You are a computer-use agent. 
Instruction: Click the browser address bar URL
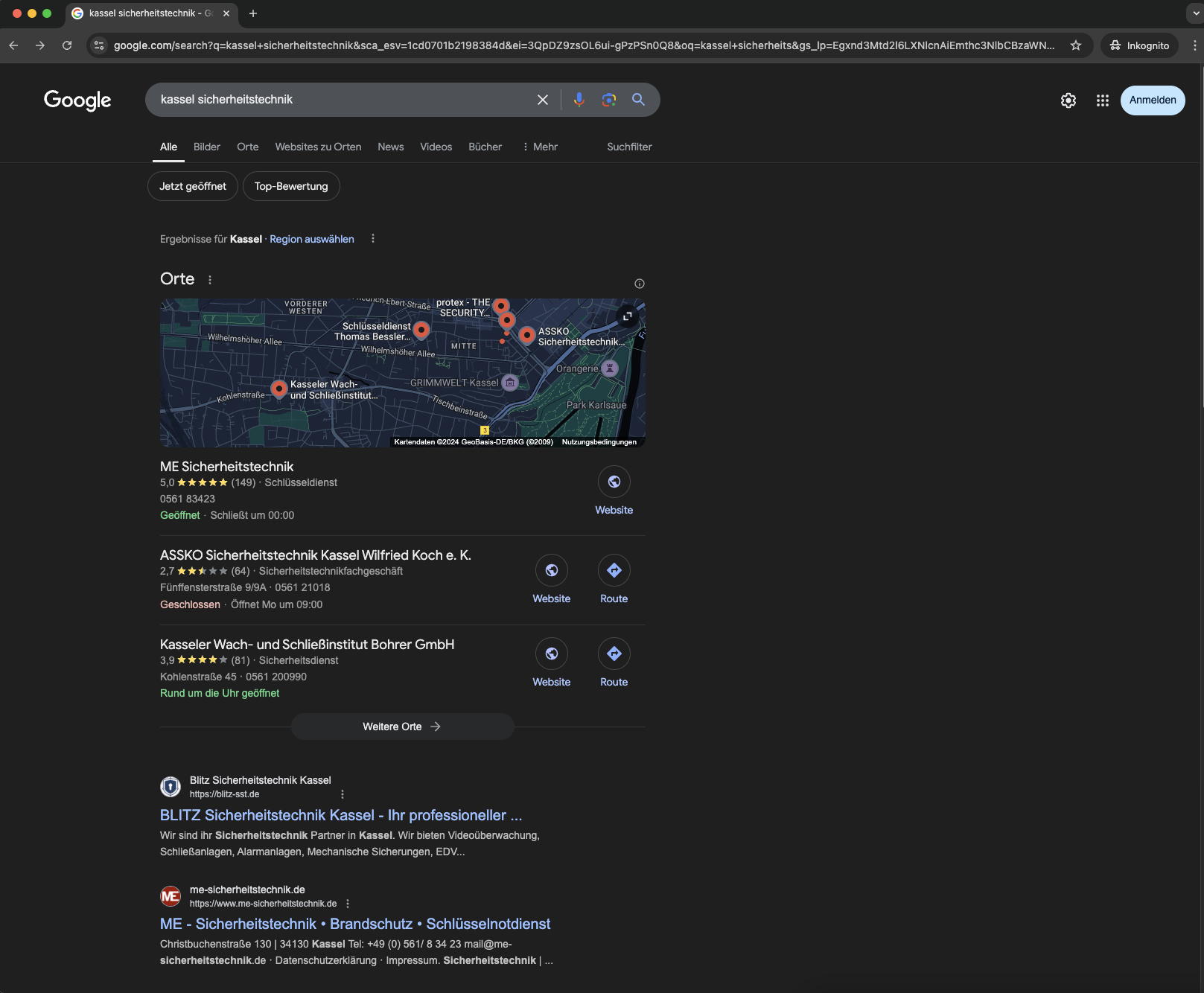pyautogui.click(x=584, y=45)
